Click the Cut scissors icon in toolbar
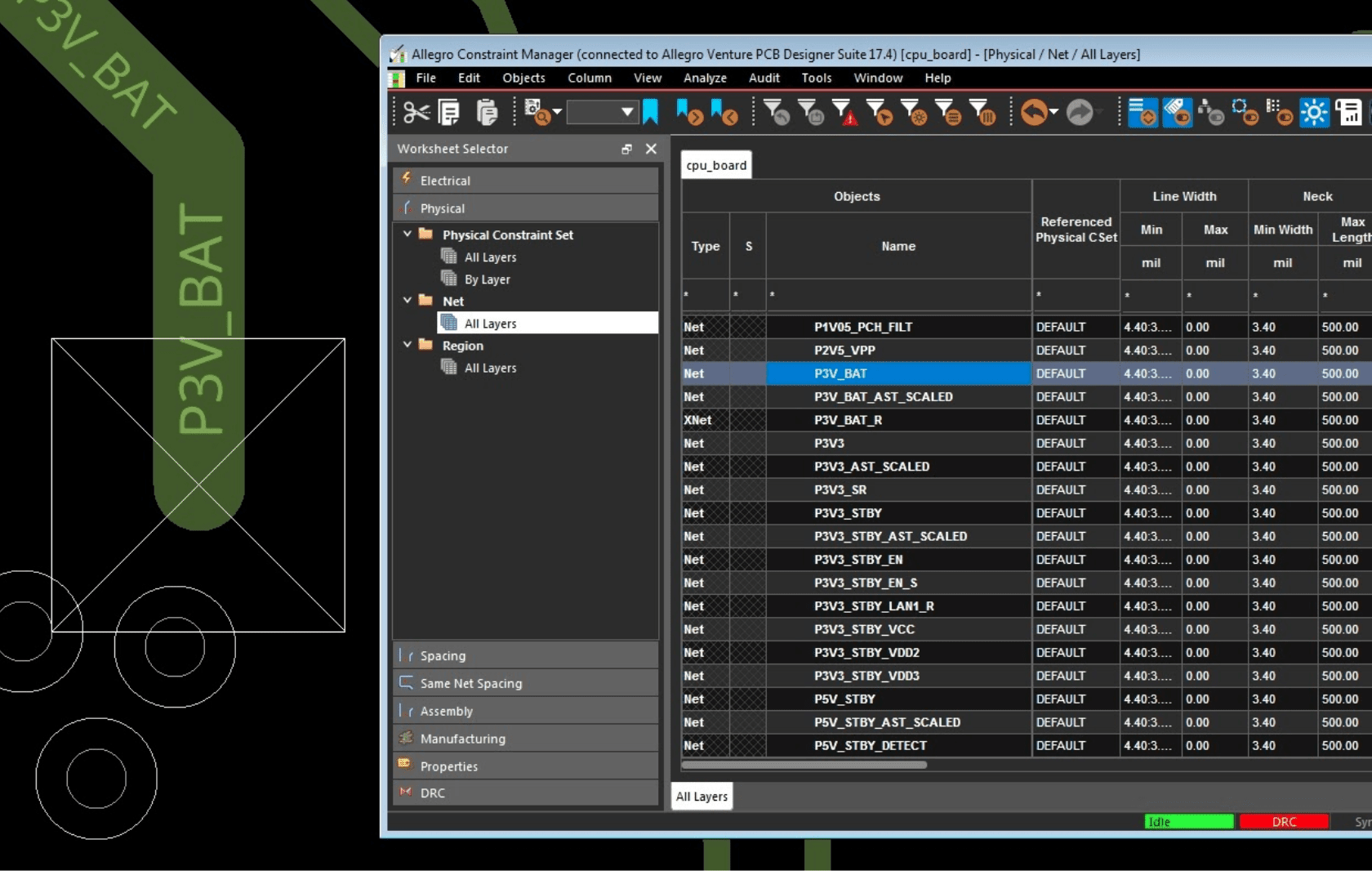This screenshot has height=871, width=1372. (416, 112)
